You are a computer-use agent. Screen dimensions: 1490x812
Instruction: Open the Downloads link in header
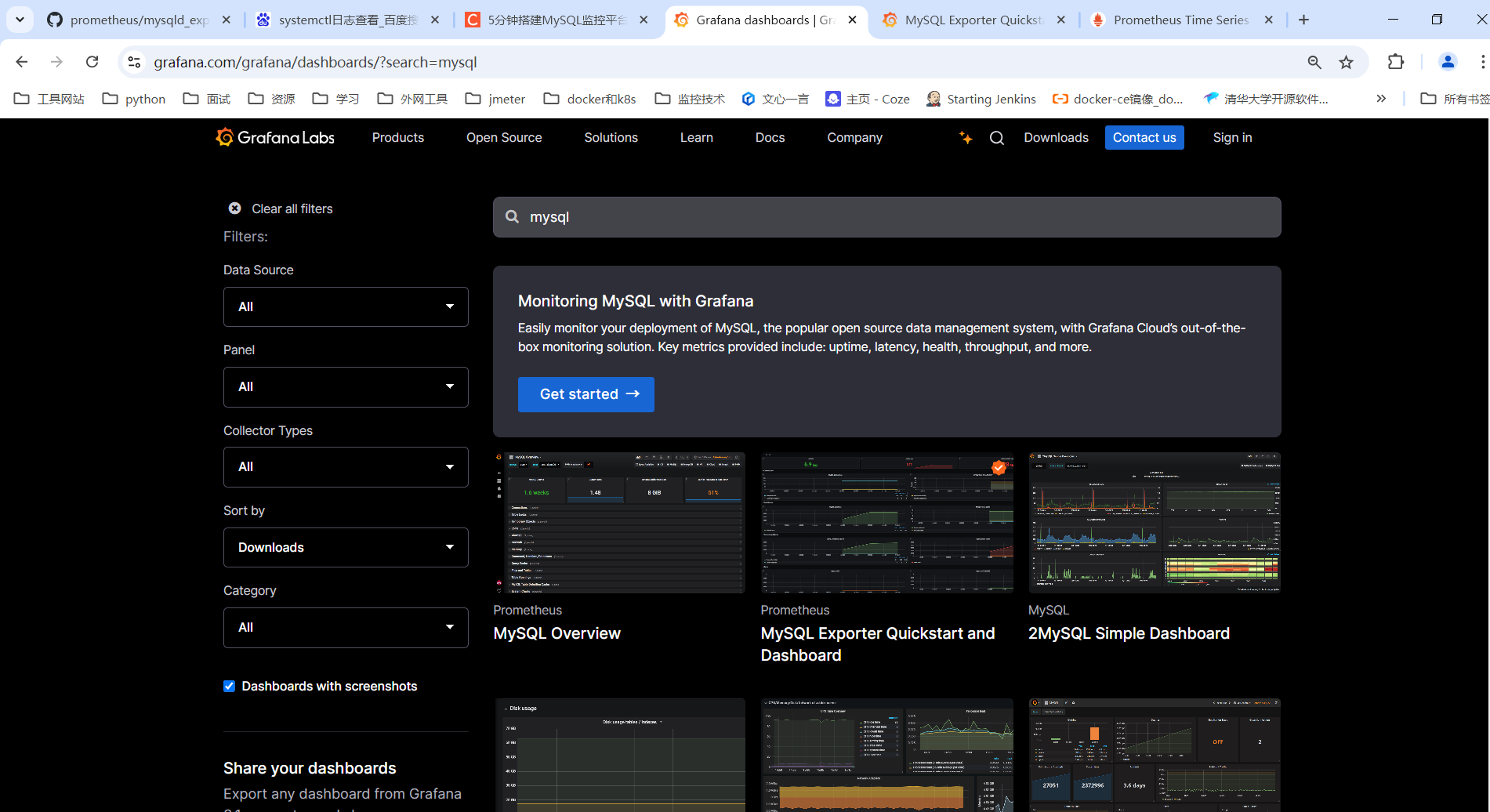[1057, 138]
